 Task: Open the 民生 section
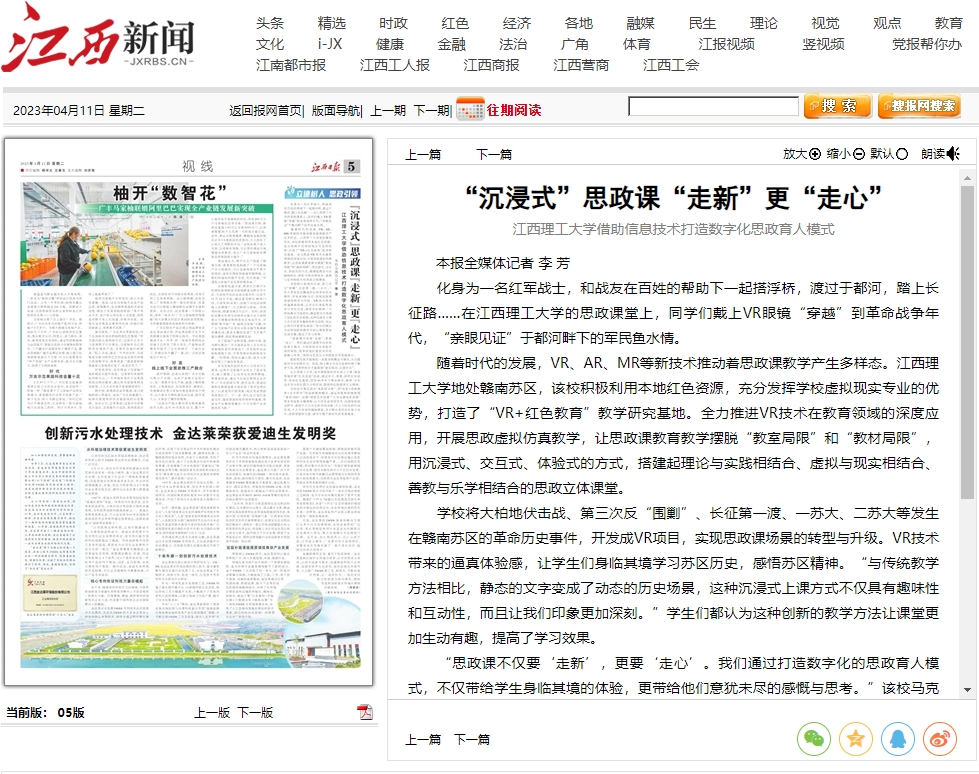coord(702,23)
